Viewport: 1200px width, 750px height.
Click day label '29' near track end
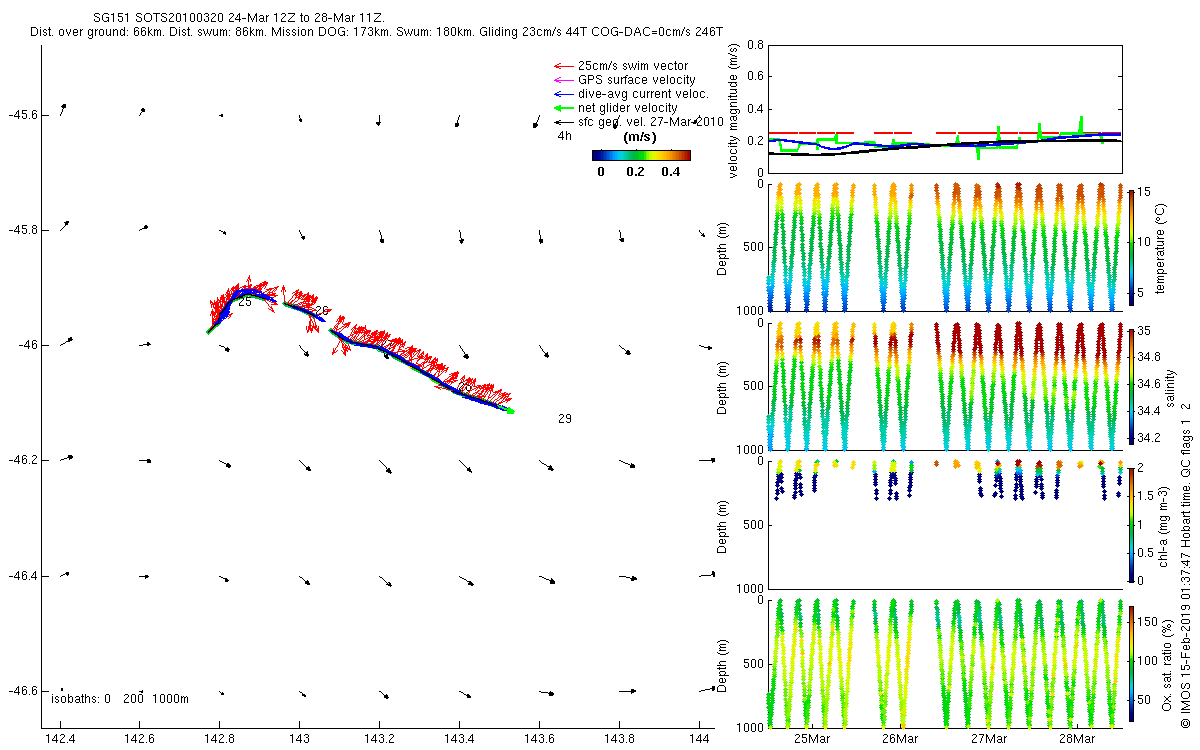pos(565,419)
